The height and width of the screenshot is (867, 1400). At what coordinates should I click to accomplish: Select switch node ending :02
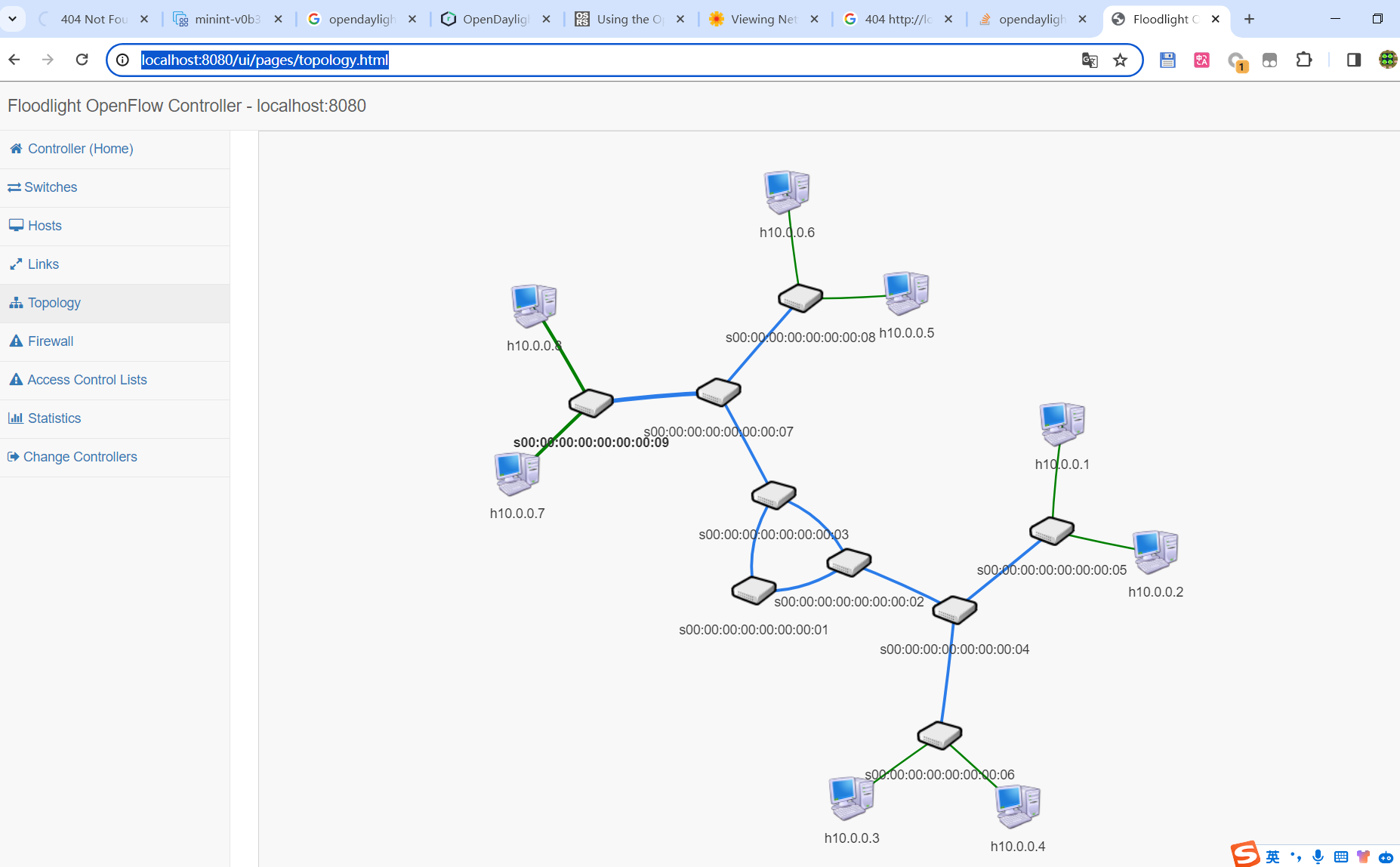[850, 563]
